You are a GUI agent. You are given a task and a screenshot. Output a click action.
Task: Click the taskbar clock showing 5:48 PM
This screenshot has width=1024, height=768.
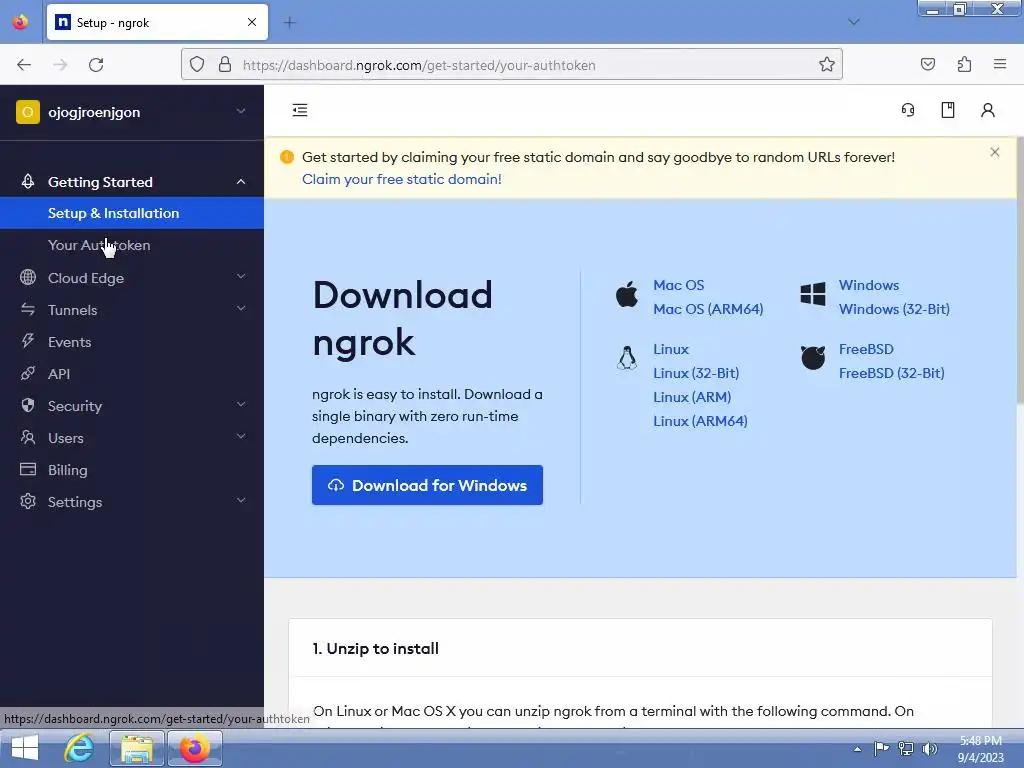coord(980,749)
